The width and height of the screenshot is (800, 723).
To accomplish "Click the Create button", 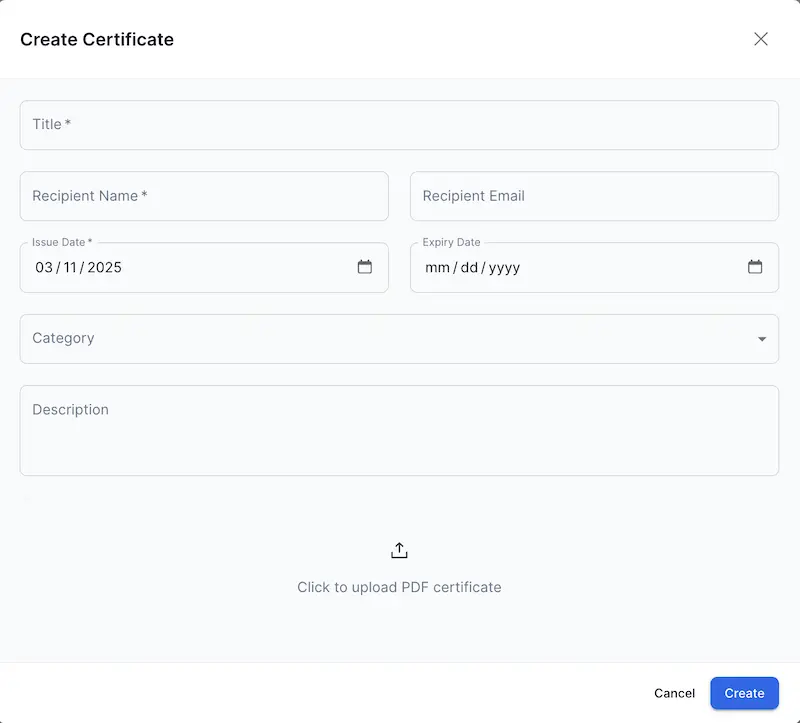I will click(744, 693).
